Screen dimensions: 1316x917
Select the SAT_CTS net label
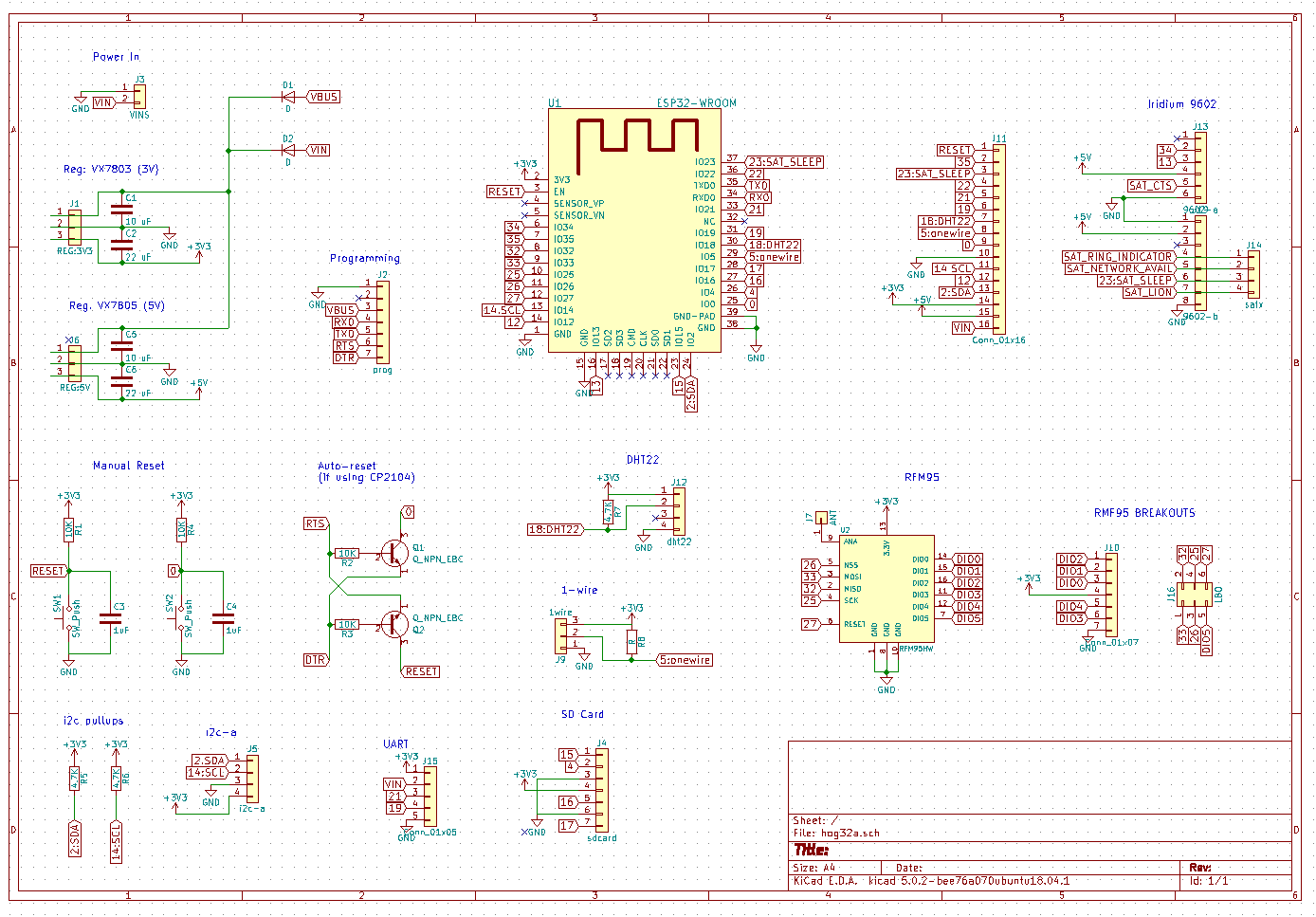tap(1151, 186)
